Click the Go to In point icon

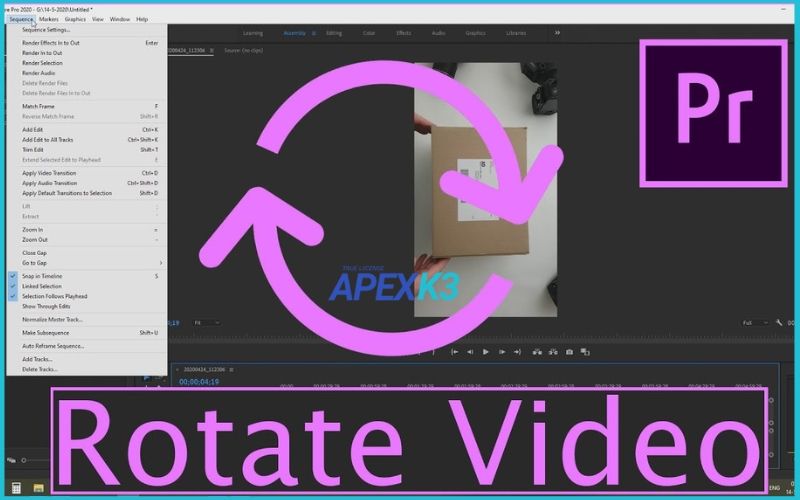click(x=454, y=352)
